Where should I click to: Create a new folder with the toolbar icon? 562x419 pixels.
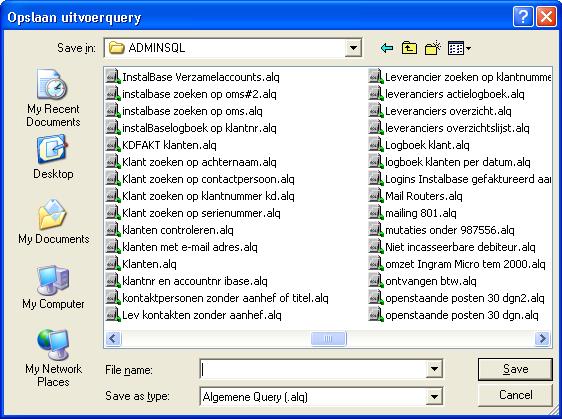(433, 48)
